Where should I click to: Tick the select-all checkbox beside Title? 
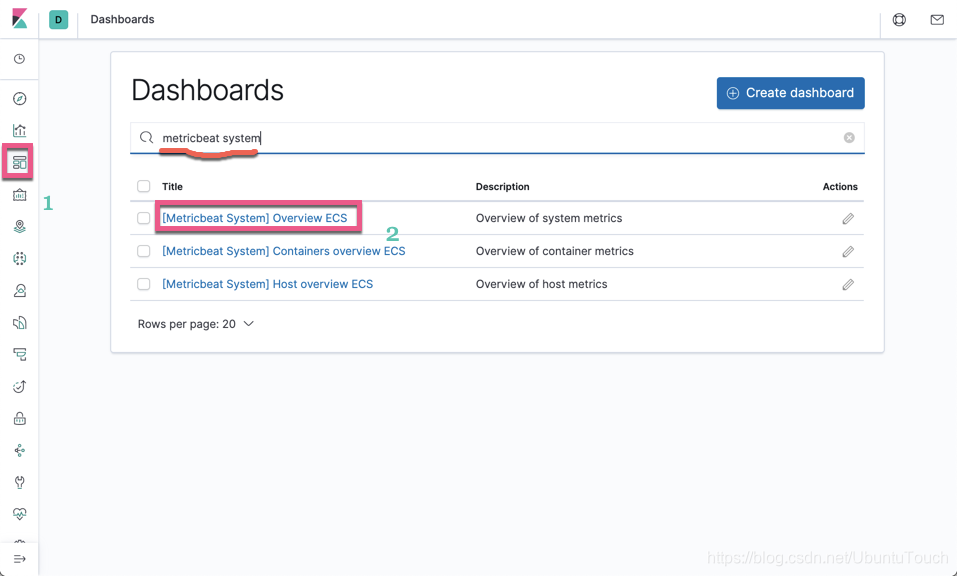click(144, 186)
